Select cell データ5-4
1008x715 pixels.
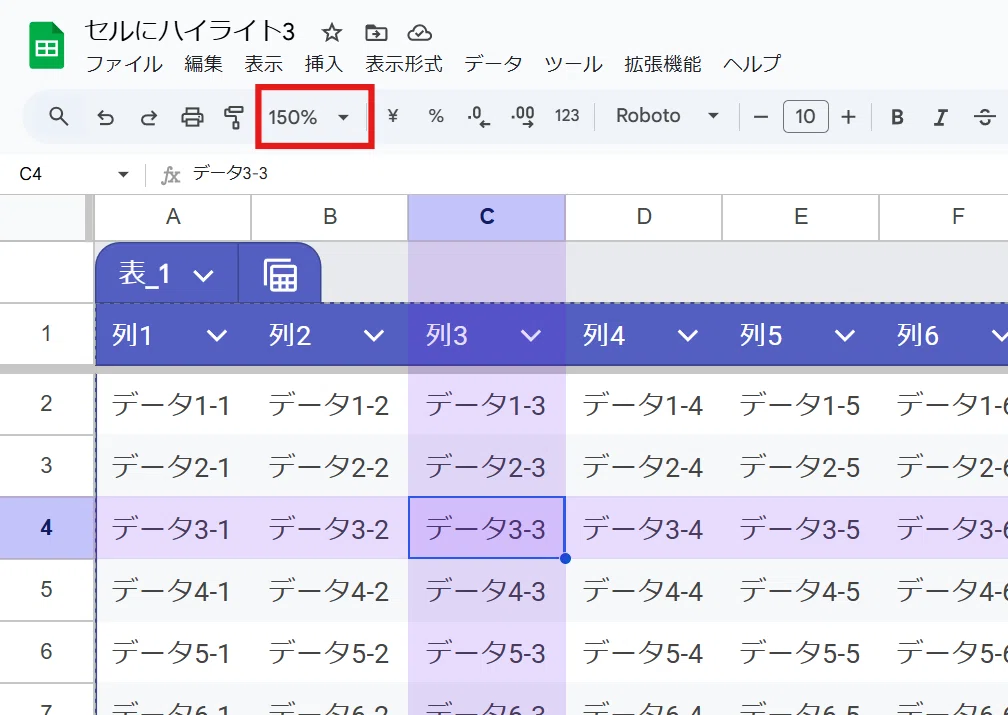pos(644,651)
